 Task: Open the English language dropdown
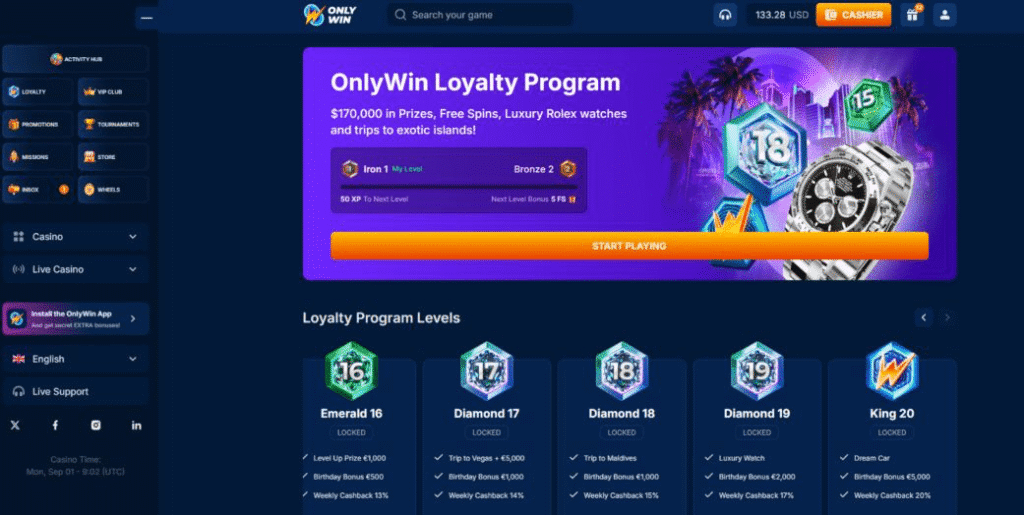click(x=76, y=358)
